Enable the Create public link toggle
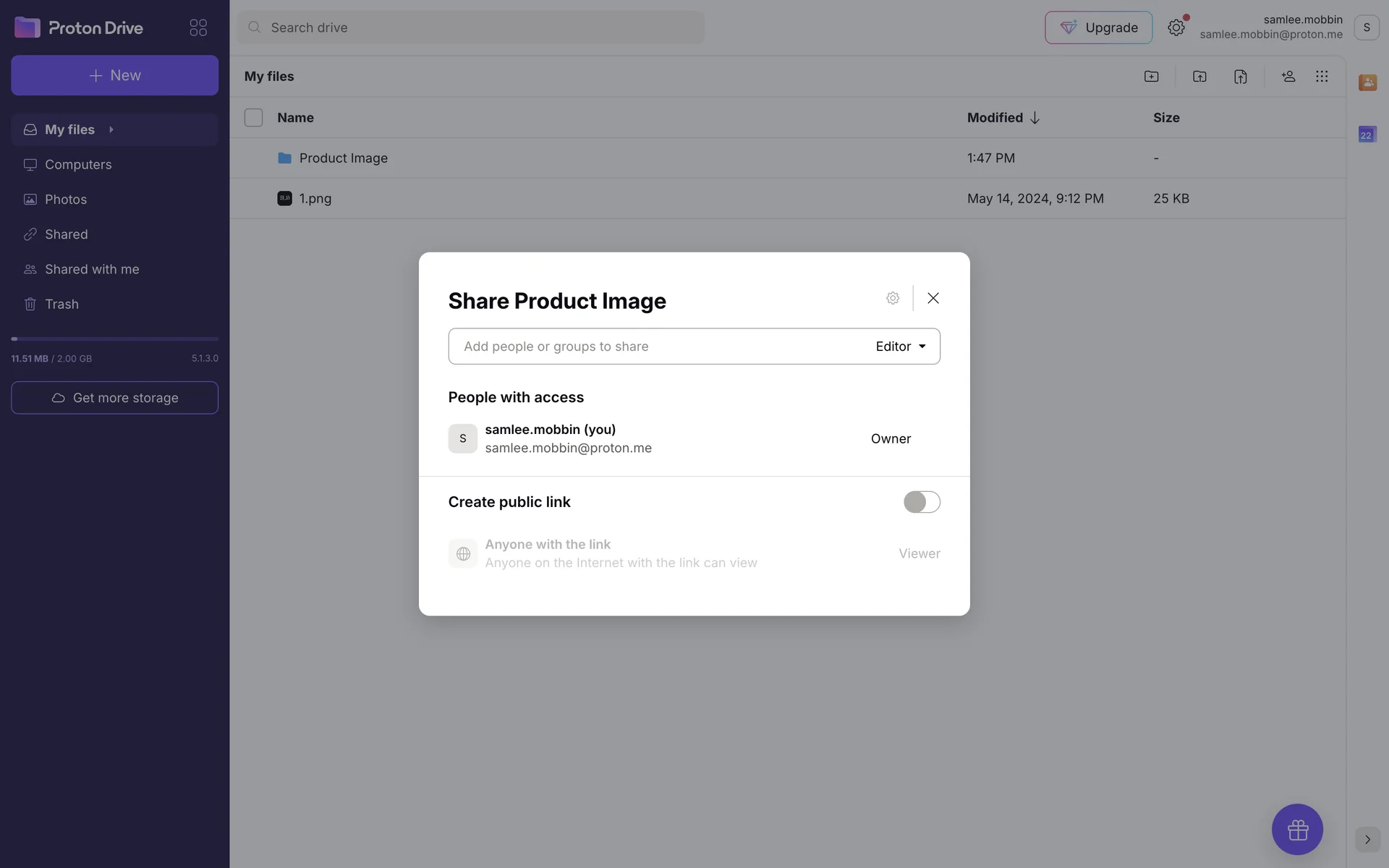This screenshot has height=868, width=1389. tap(922, 502)
